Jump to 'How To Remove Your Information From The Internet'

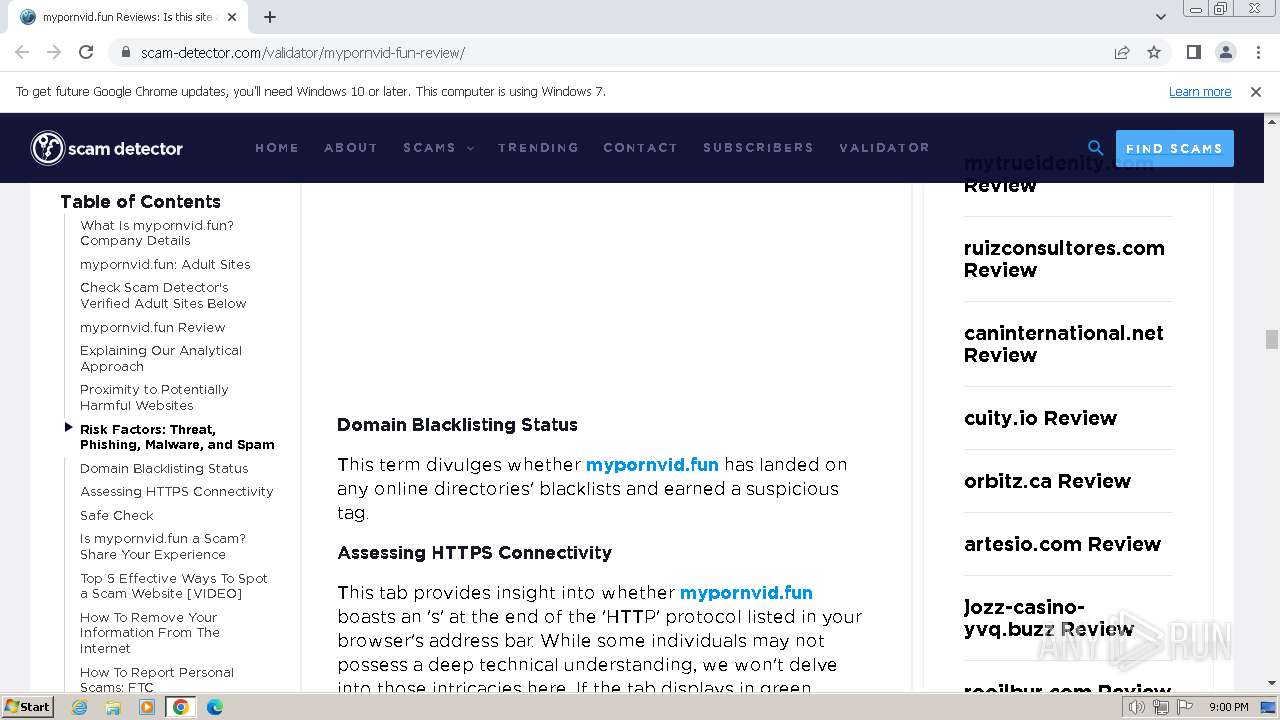150,633
